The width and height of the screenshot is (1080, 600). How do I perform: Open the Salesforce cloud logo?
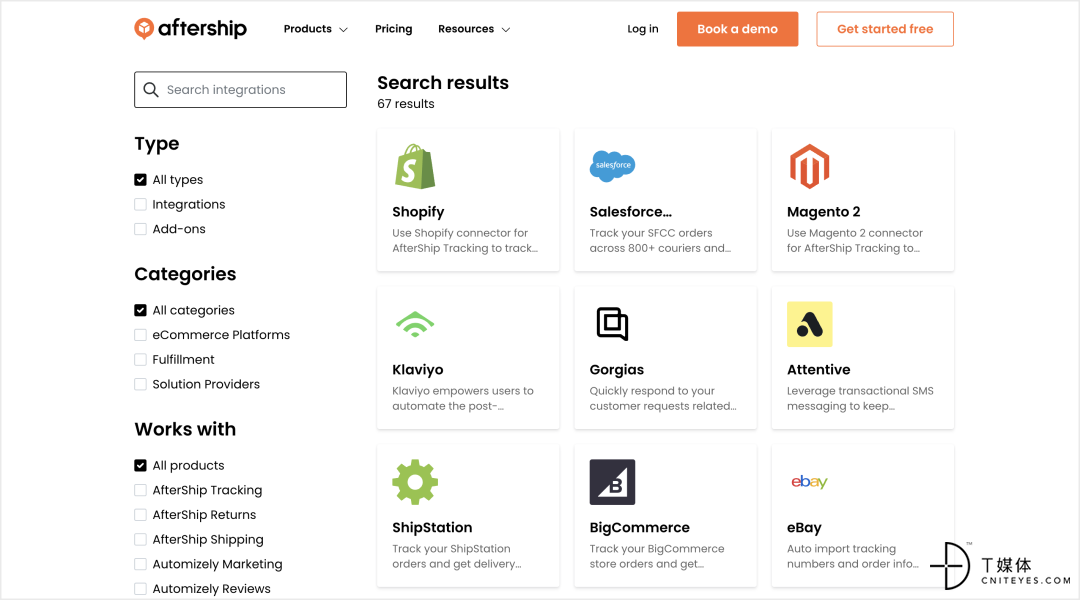pyautogui.click(x=612, y=166)
